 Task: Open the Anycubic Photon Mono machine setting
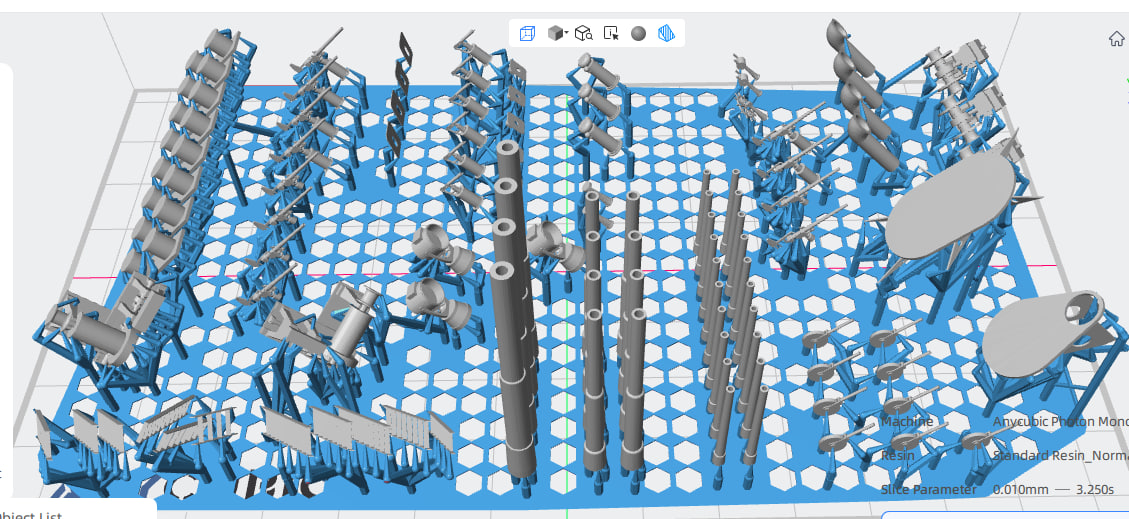tap(1059, 422)
